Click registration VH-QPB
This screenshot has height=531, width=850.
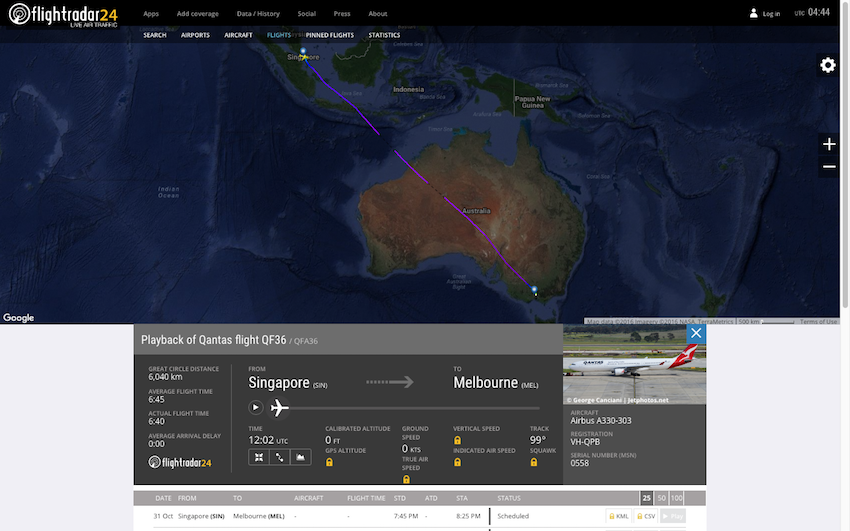[585, 442]
